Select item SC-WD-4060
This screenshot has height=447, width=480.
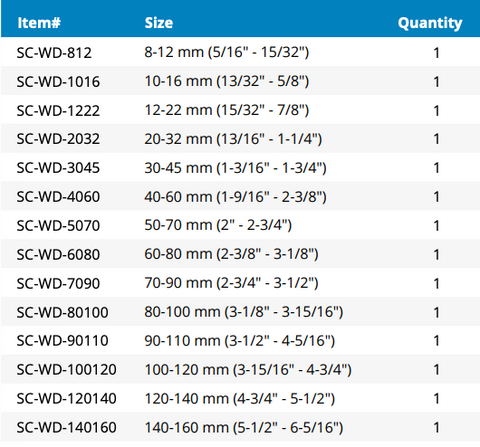click(x=58, y=197)
